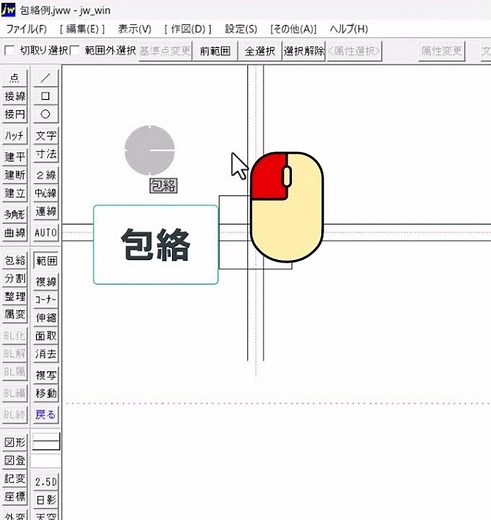Select the 範囲 range selection tool

point(46,261)
